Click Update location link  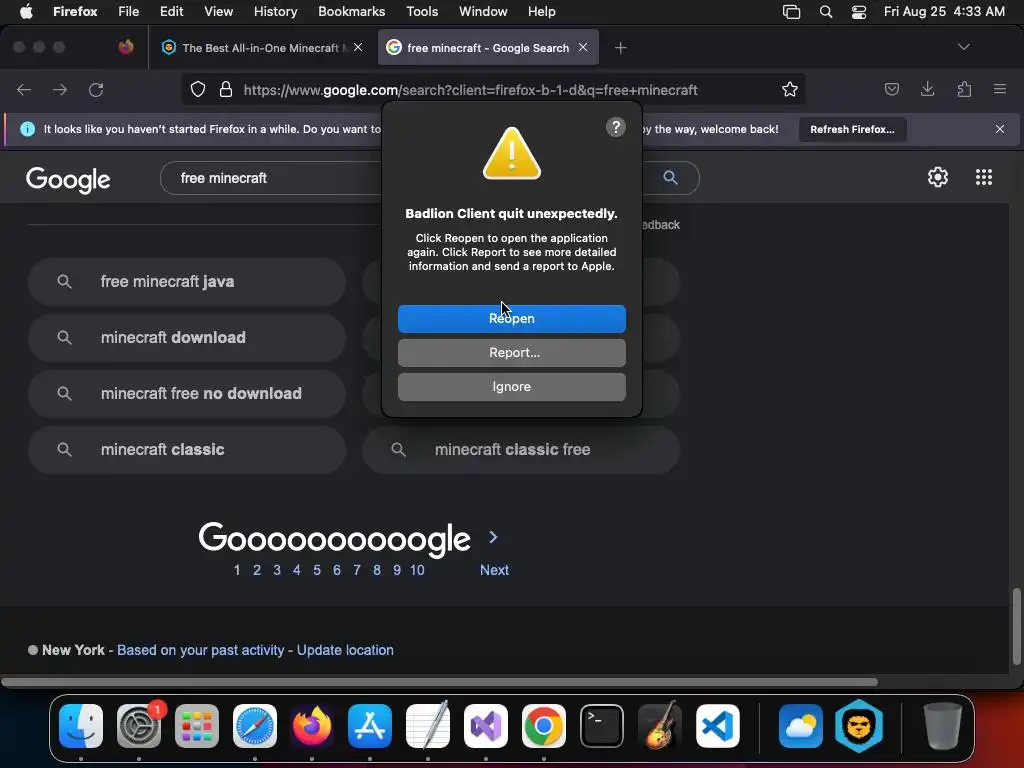tap(345, 650)
